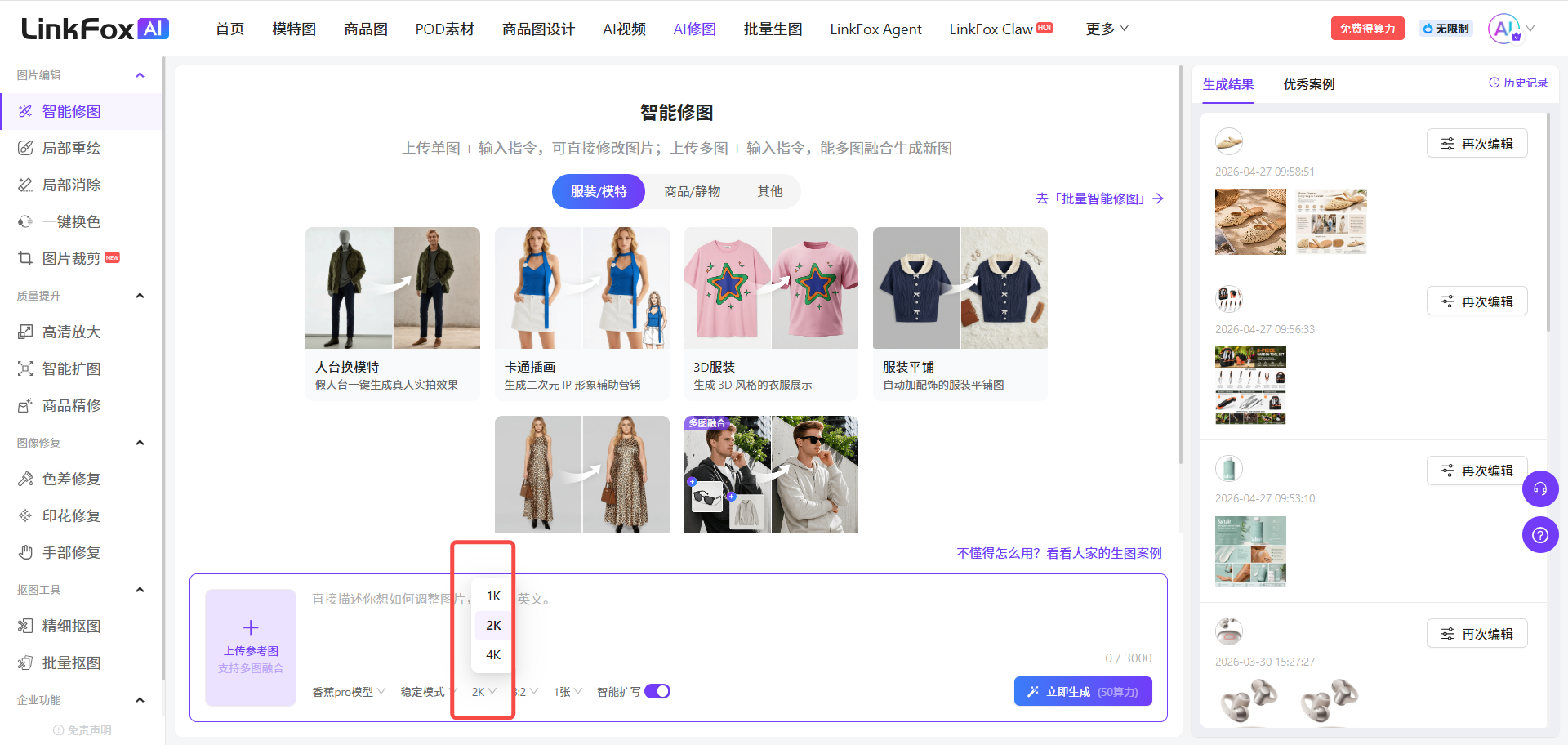This screenshot has width=1568, height=745.
Task: Open 不懂得怎么用 生图案例 link
Action: click(x=1059, y=554)
